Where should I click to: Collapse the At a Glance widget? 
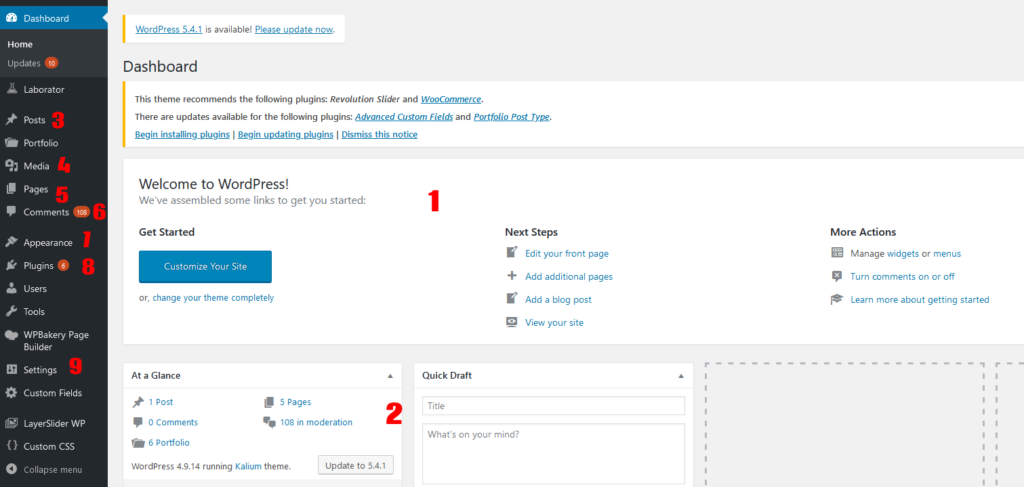point(390,376)
